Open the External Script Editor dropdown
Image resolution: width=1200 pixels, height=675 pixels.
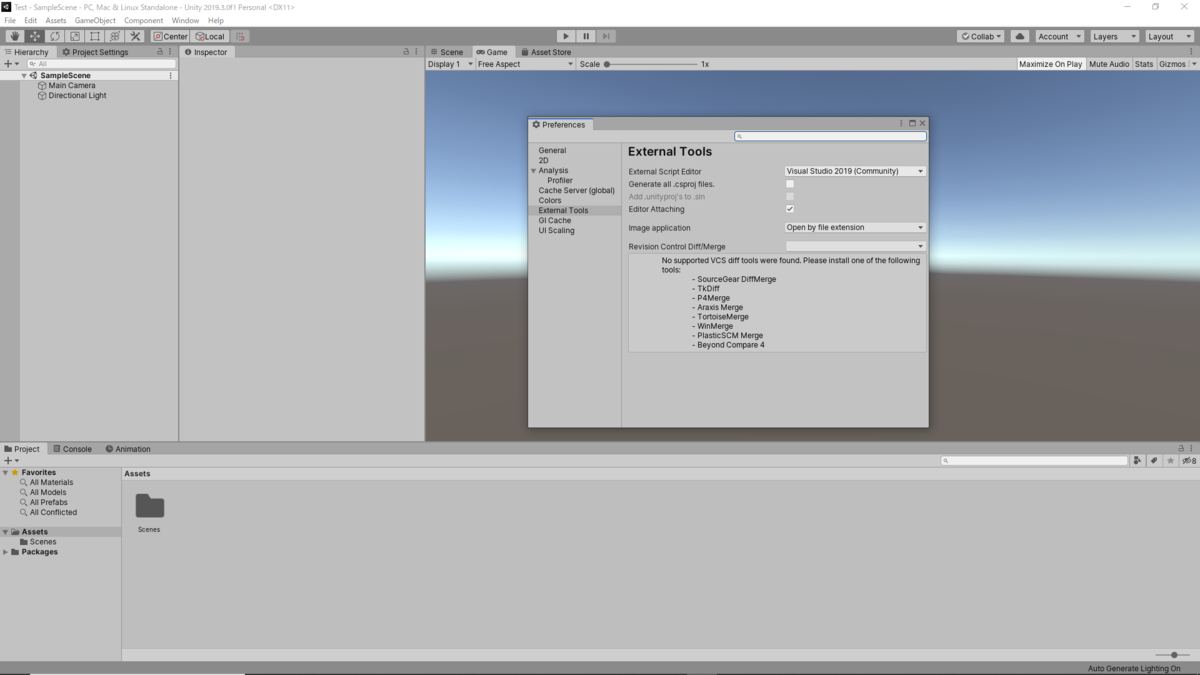[x=855, y=170]
